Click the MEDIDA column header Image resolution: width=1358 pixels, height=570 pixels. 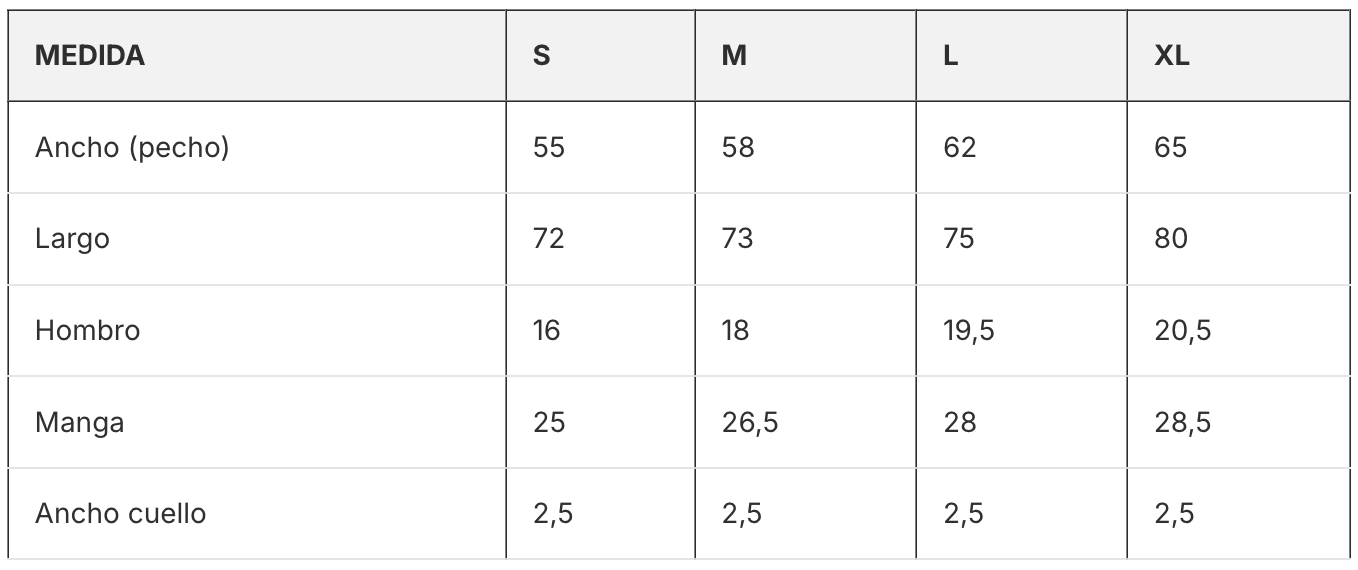90,56
